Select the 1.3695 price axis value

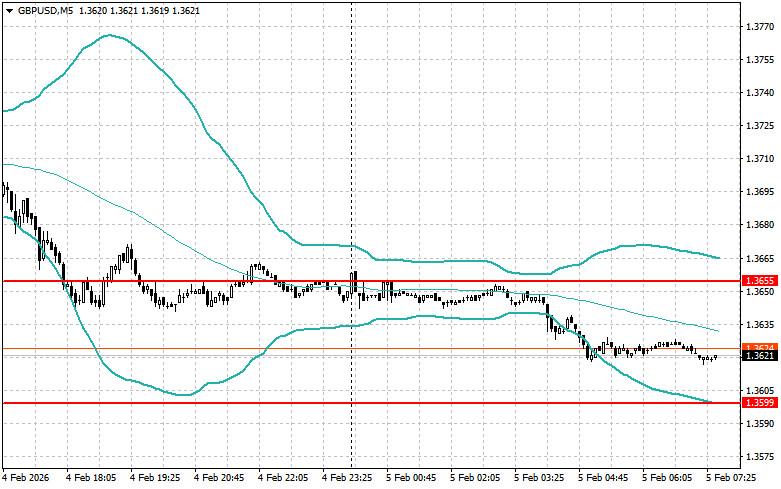pos(760,192)
